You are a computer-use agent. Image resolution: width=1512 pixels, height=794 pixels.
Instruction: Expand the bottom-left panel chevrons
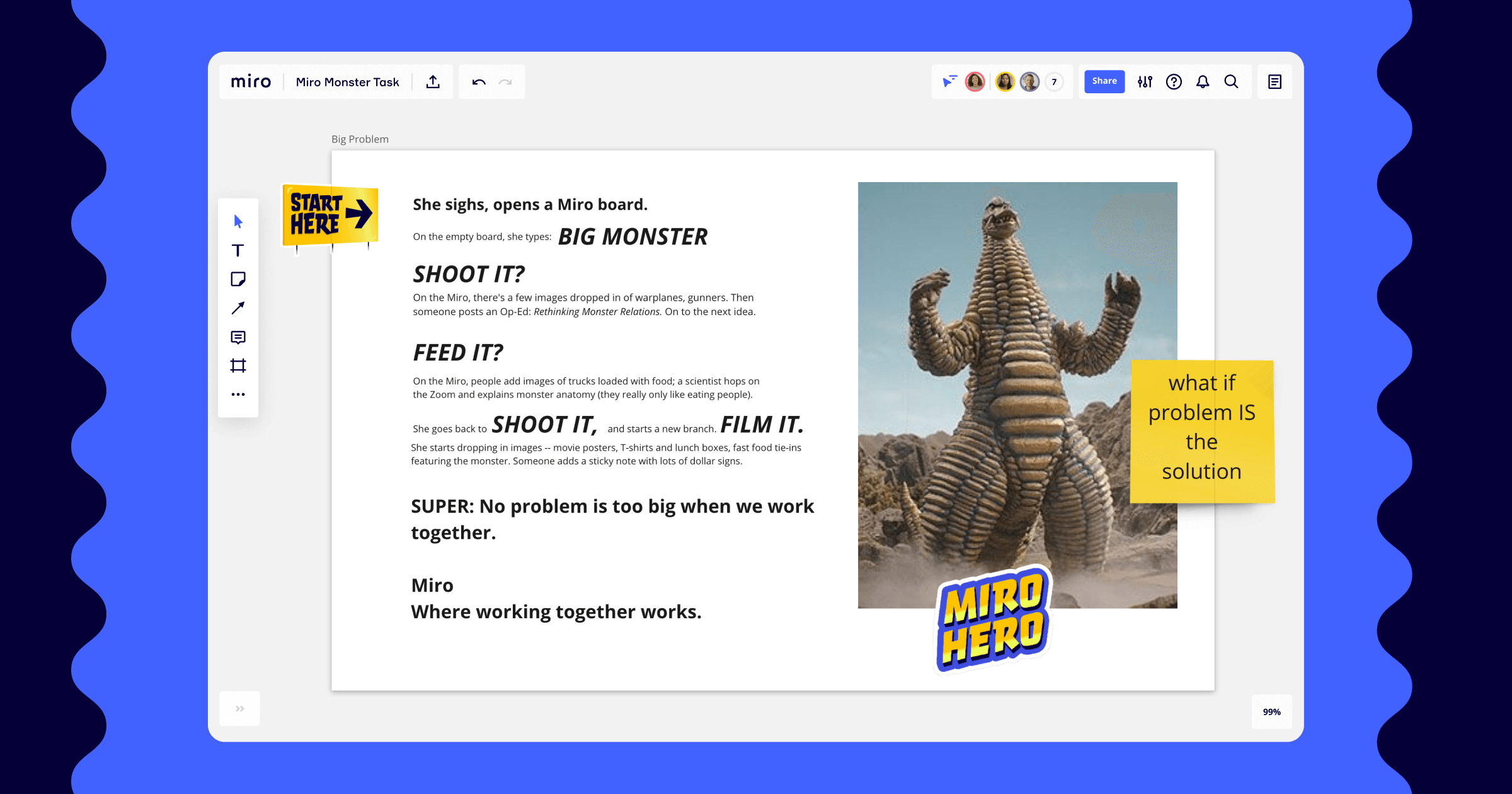coord(239,709)
